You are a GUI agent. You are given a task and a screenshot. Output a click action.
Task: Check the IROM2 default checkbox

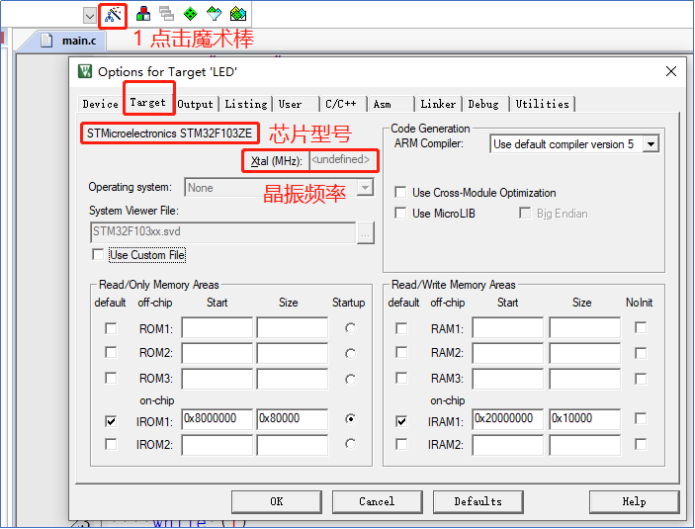(x=111, y=444)
